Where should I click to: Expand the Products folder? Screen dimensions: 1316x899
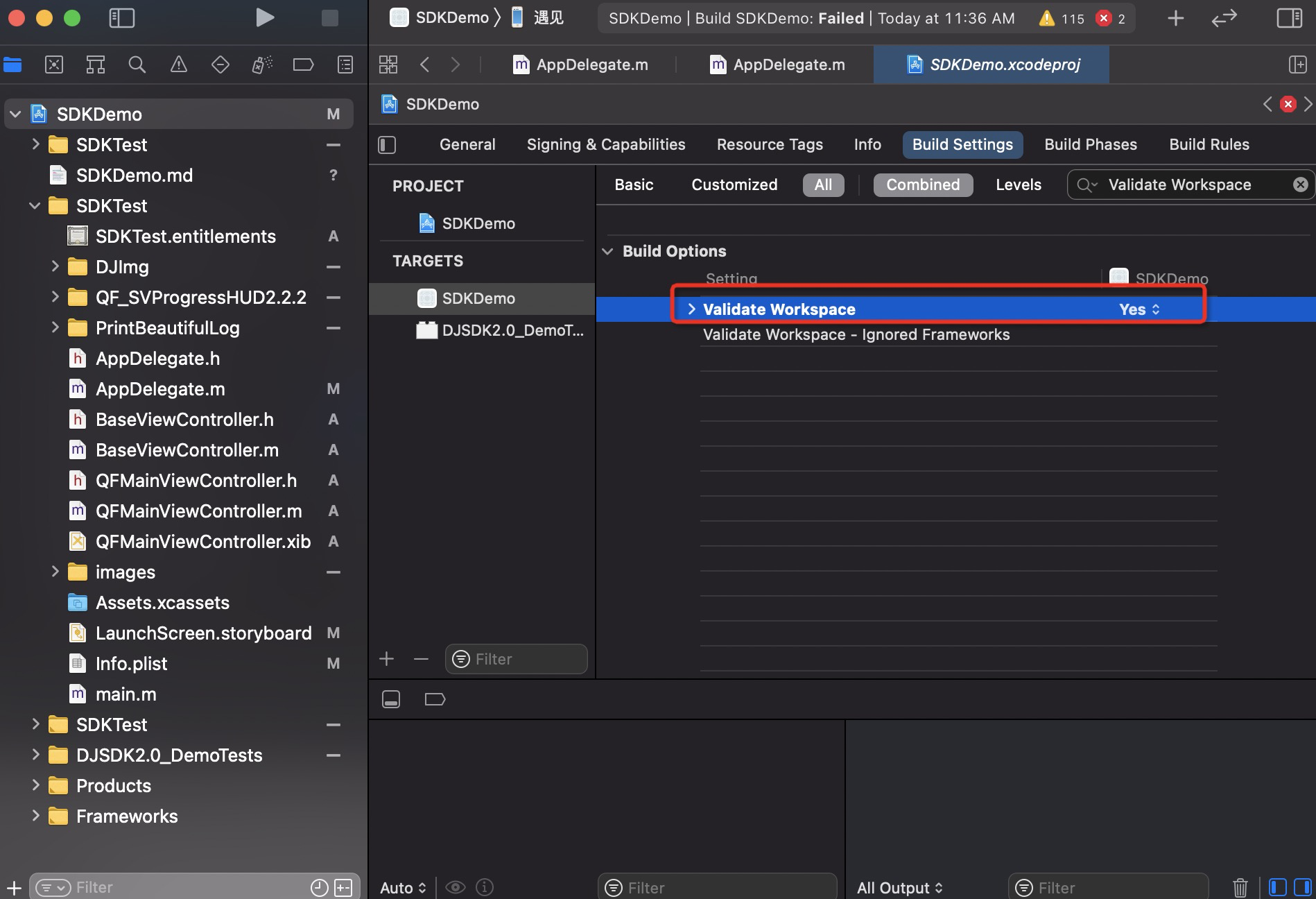(35, 785)
